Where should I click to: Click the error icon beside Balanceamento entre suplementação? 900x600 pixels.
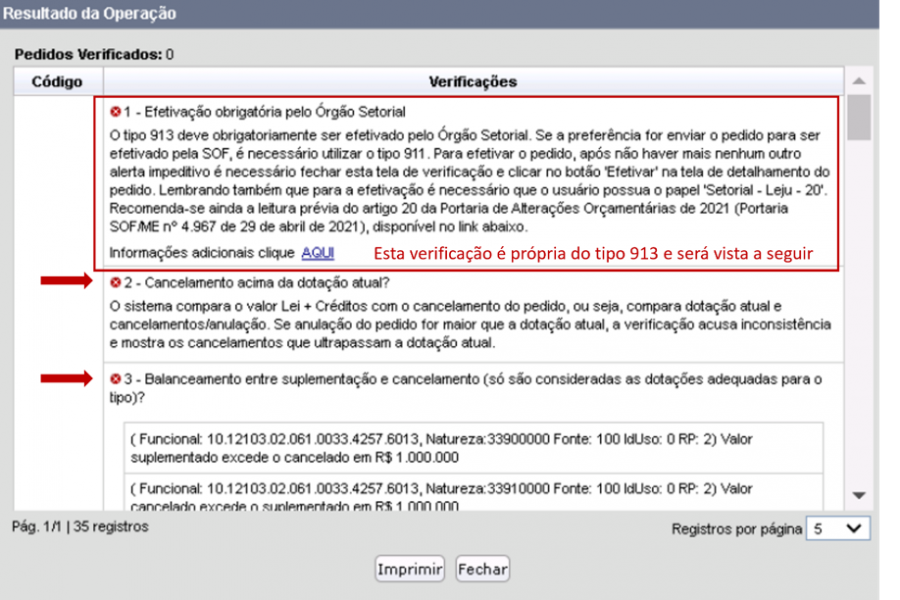[115, 379]
